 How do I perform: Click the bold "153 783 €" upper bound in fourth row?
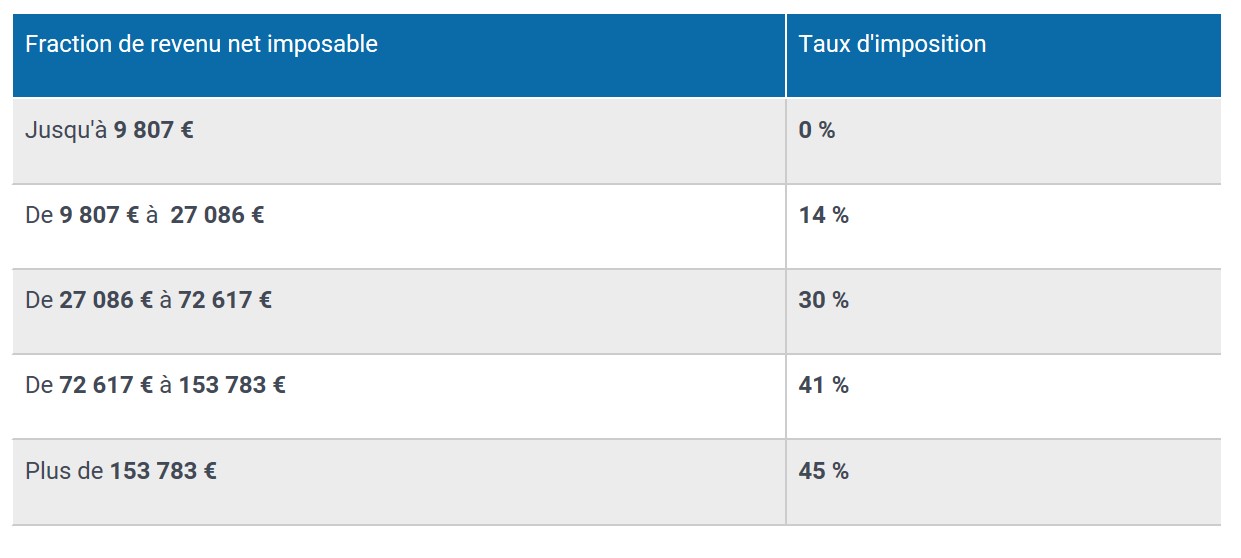click(232, 385)
